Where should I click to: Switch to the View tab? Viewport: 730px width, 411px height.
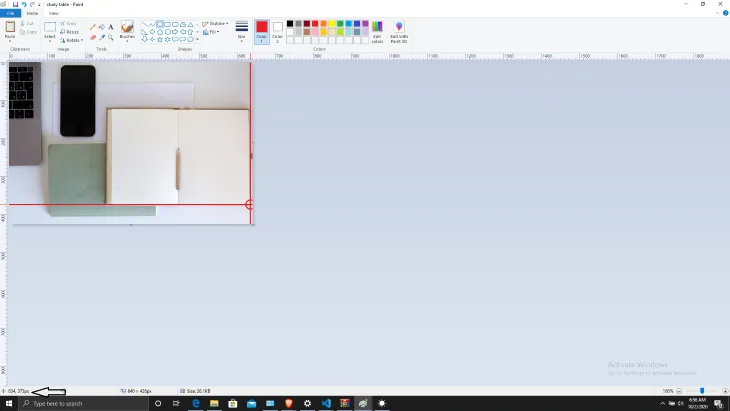click(x=54, y=13)
